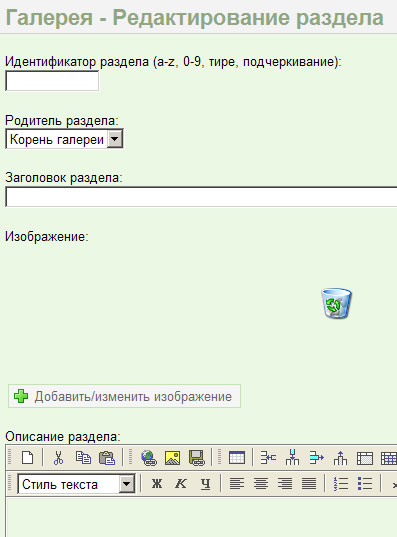The image size is (397, 537).
Task: Click the insert table icon
Action: coord(237,458)
